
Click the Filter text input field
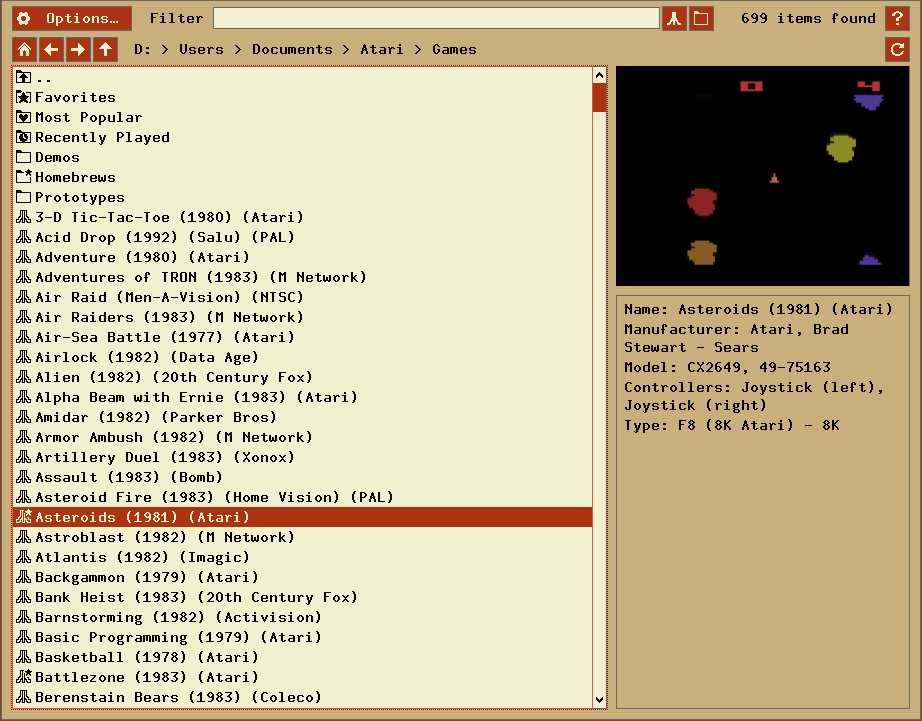436,18
